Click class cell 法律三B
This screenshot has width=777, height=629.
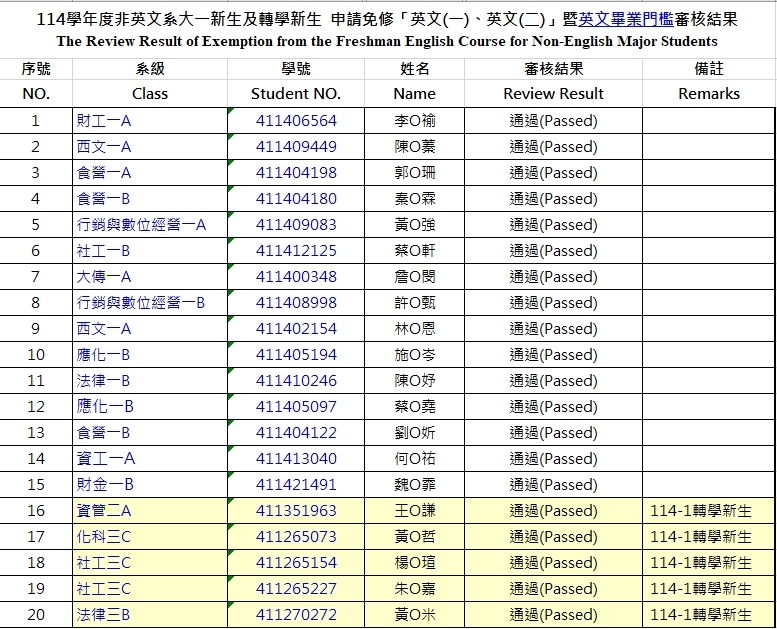tap(104, 615)
